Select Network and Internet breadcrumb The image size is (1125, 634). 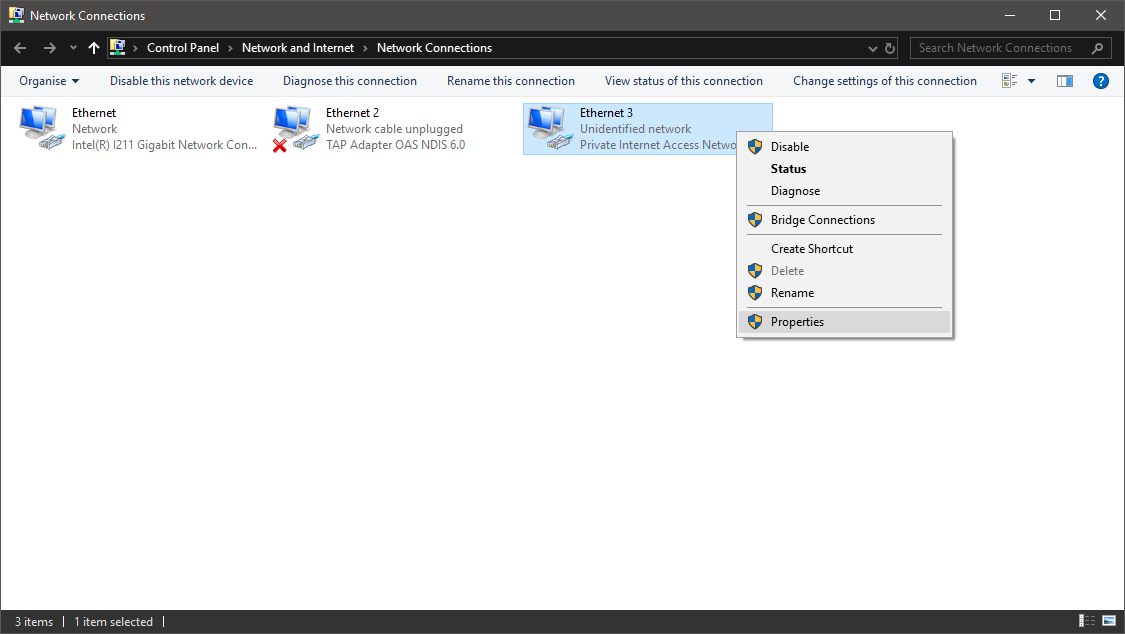298,48
